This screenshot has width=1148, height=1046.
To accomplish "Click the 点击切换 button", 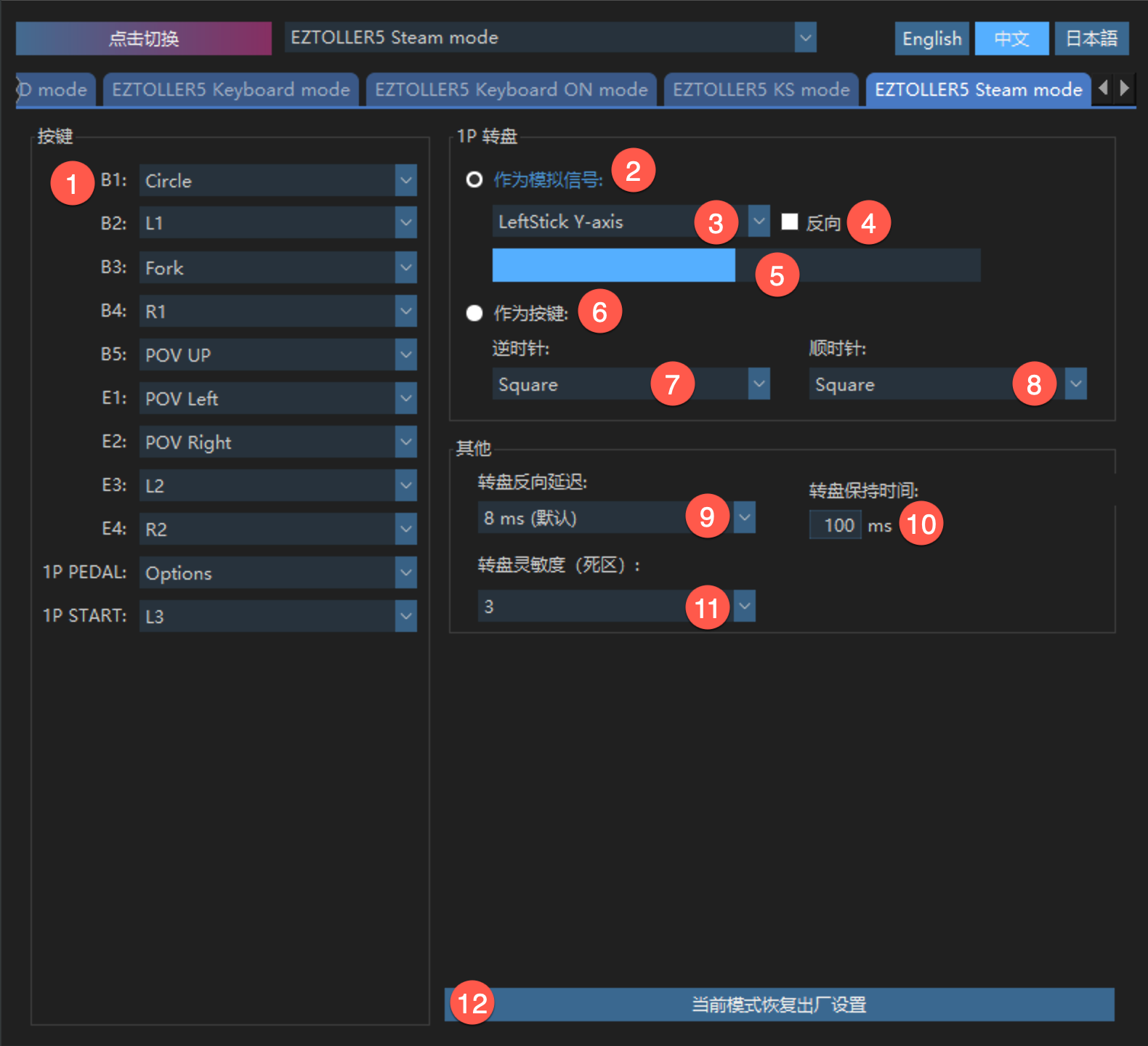I will point(144,38).
